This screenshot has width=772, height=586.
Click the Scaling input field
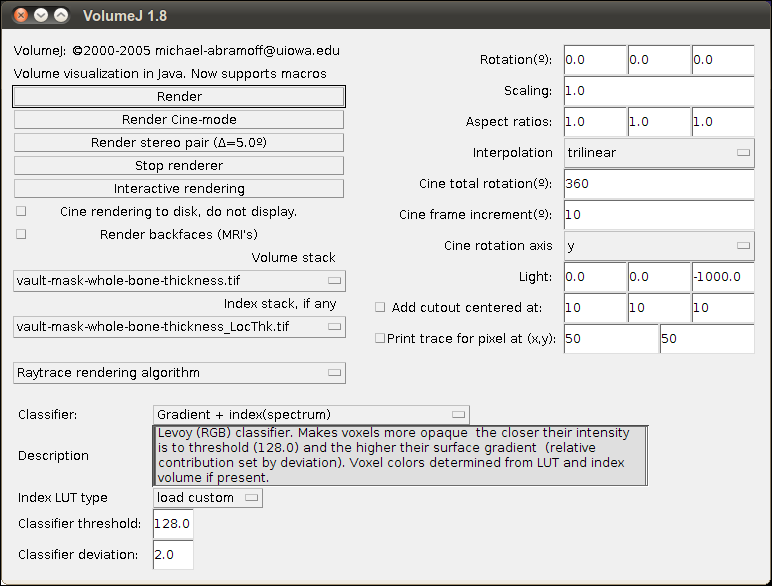[x=658, y=91]
